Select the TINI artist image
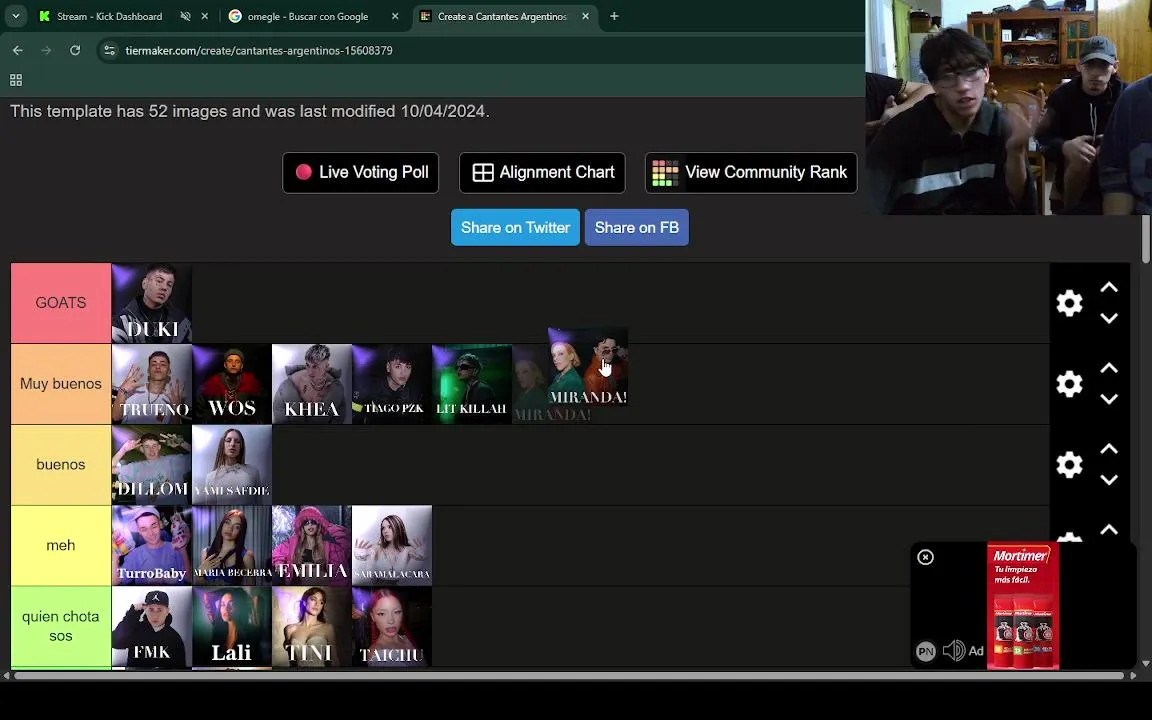 click(312, 626)
